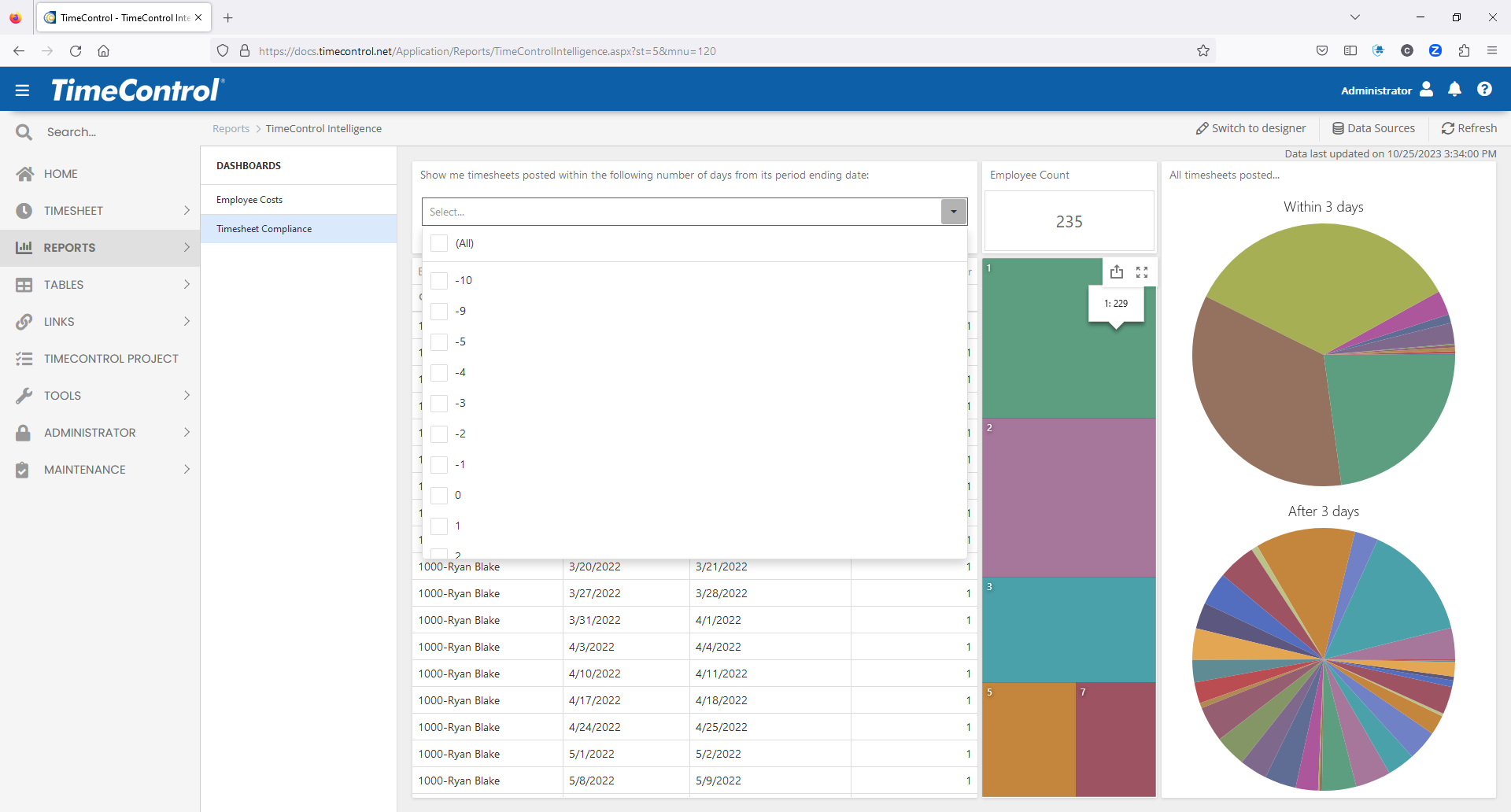Click the REPORTS bar chart icon
The width and height of the screenshot is (1511, 812).
[x=24, y=248]
